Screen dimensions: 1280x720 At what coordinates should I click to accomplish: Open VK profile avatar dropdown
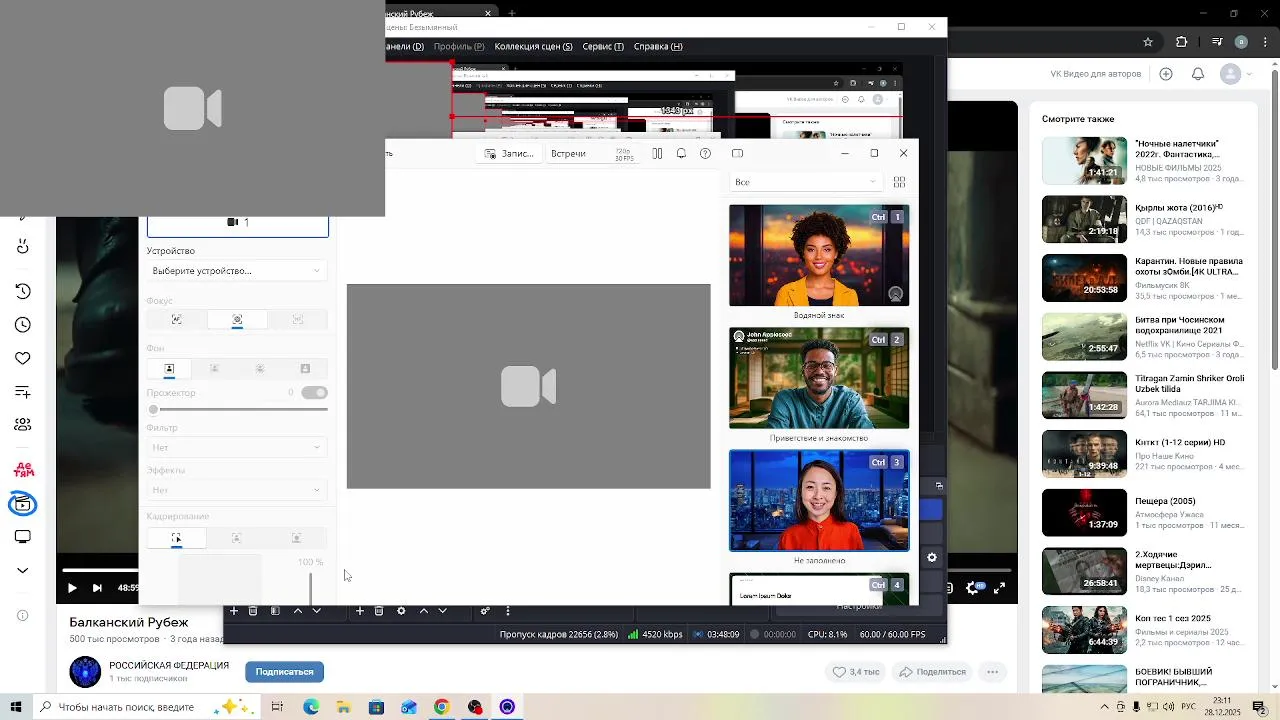click(1237, 74)
